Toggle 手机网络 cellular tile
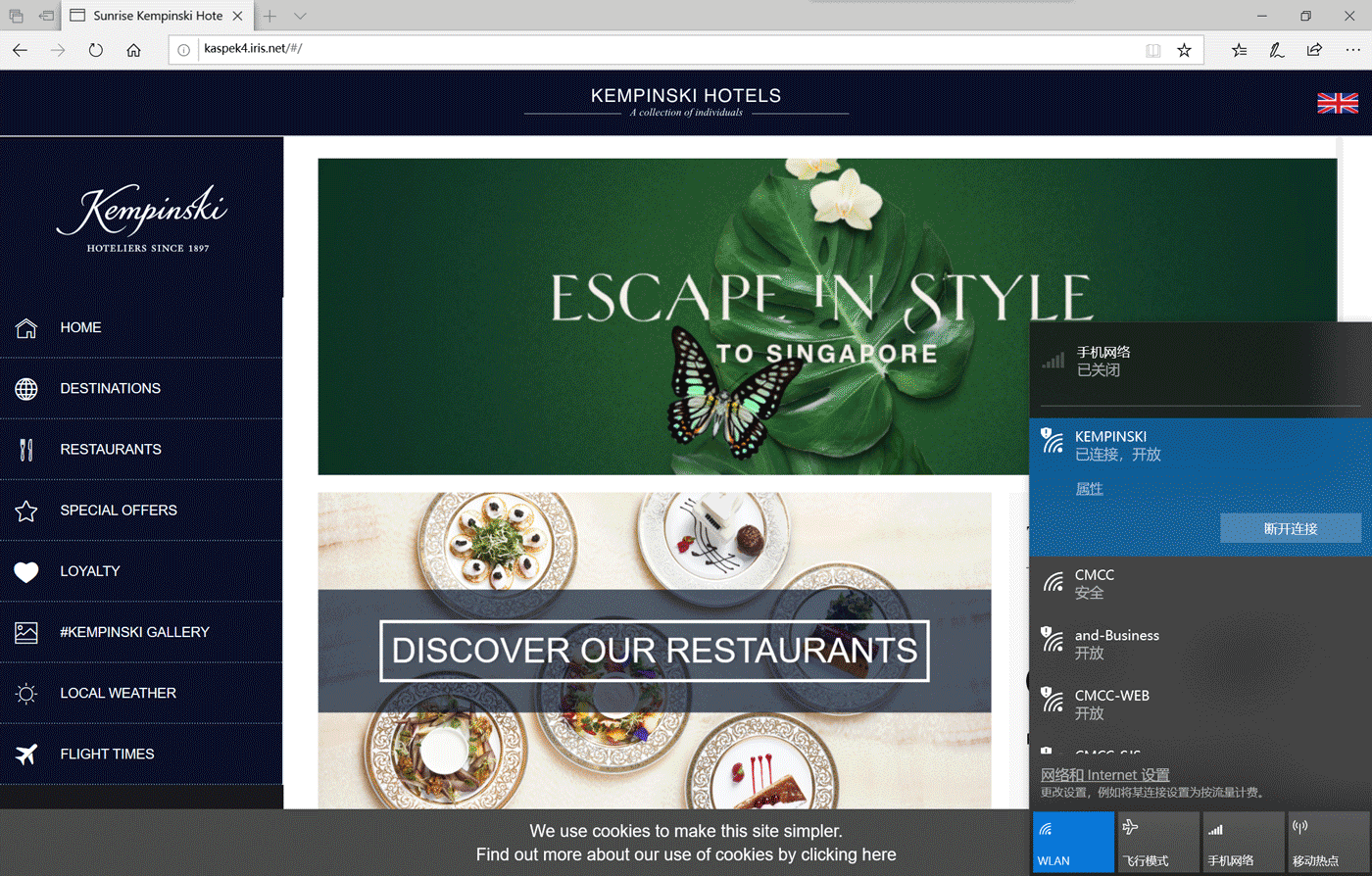The image size is (1372, 876). tap(1244, 842)
